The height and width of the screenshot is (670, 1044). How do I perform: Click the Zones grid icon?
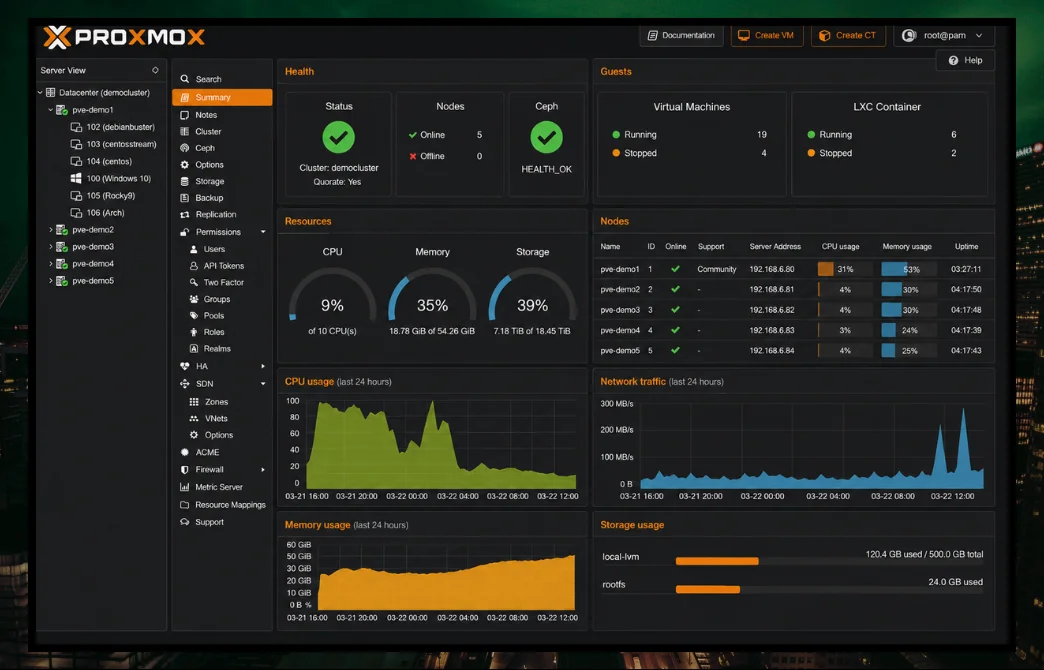click(194, 402)
